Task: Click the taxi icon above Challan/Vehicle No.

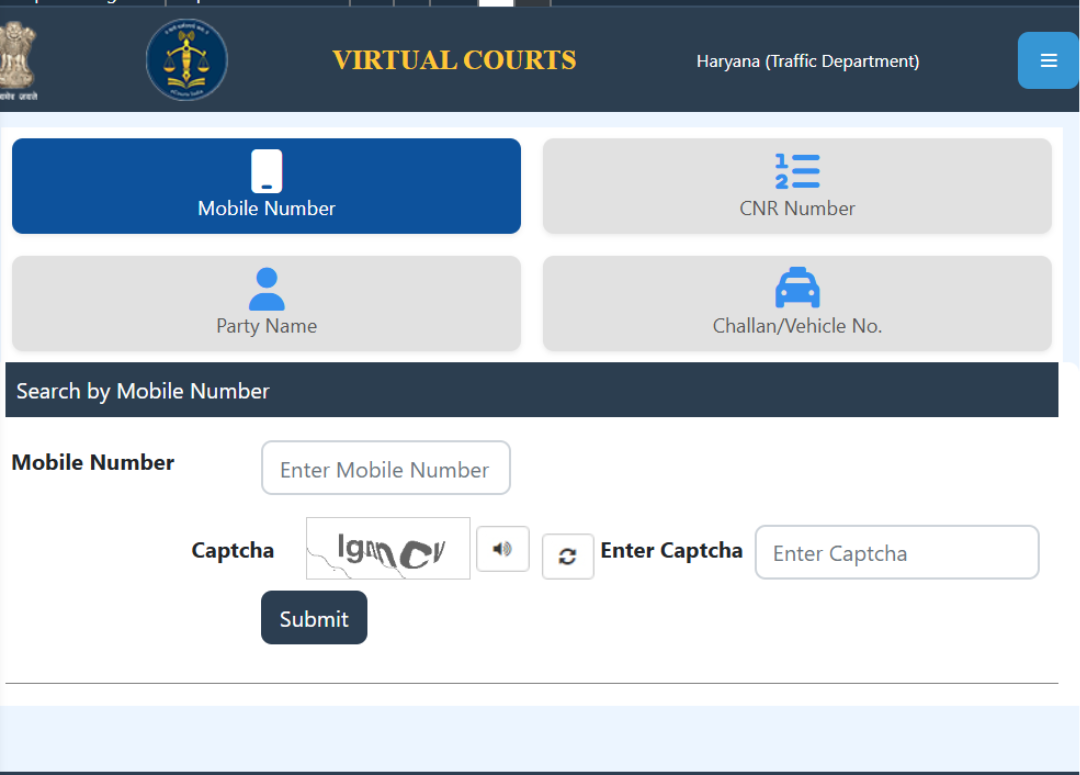Action: (797, 288)
